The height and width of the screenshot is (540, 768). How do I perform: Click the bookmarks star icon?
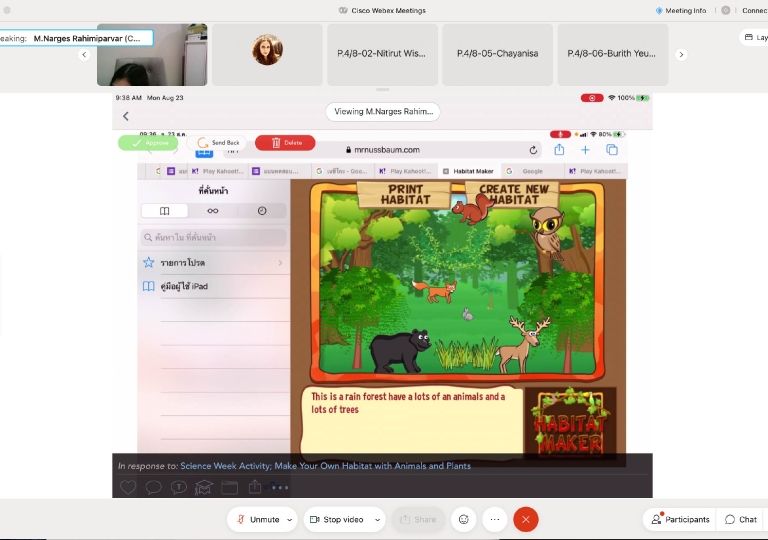148,262
